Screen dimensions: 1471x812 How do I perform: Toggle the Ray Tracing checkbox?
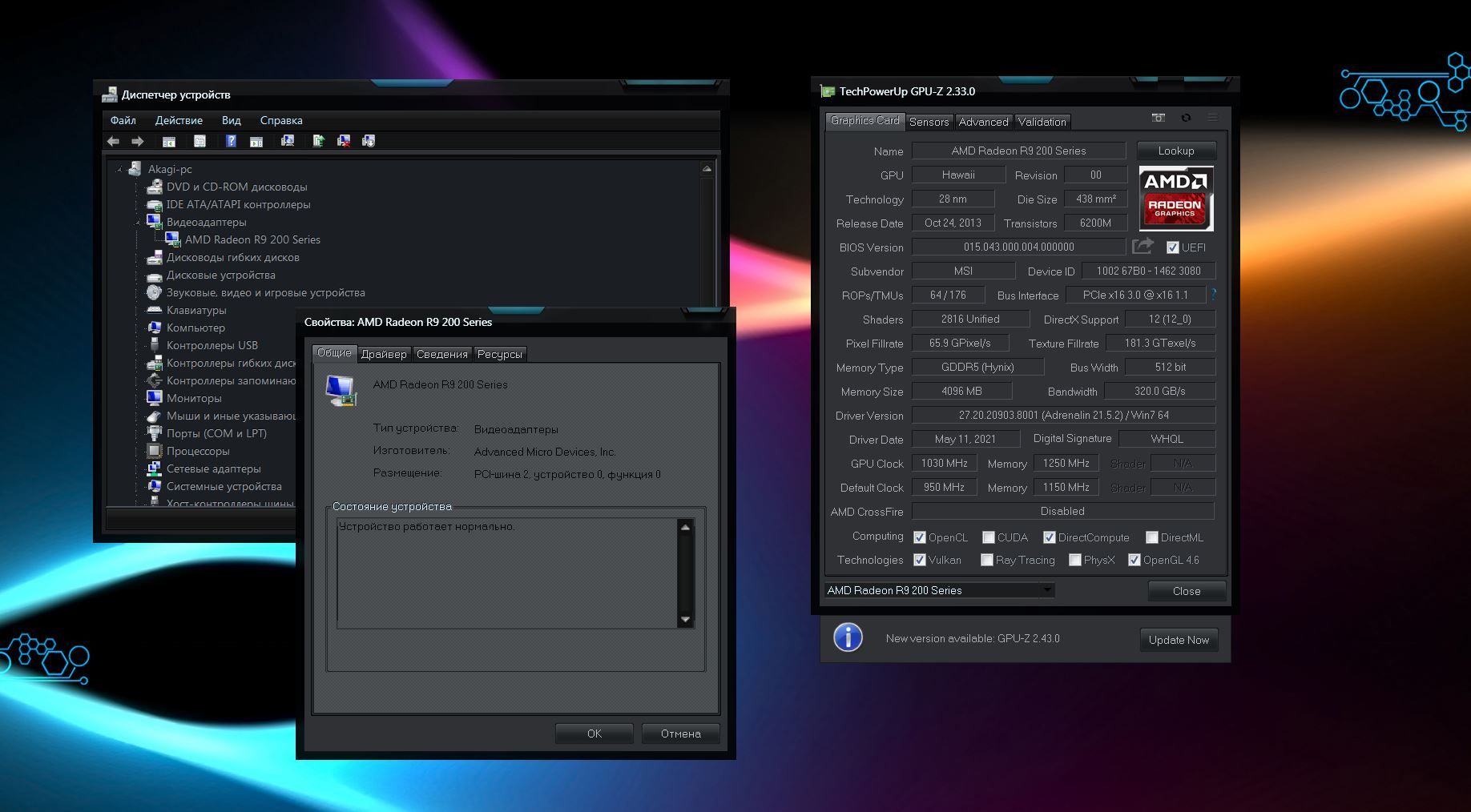coord(987,560)
